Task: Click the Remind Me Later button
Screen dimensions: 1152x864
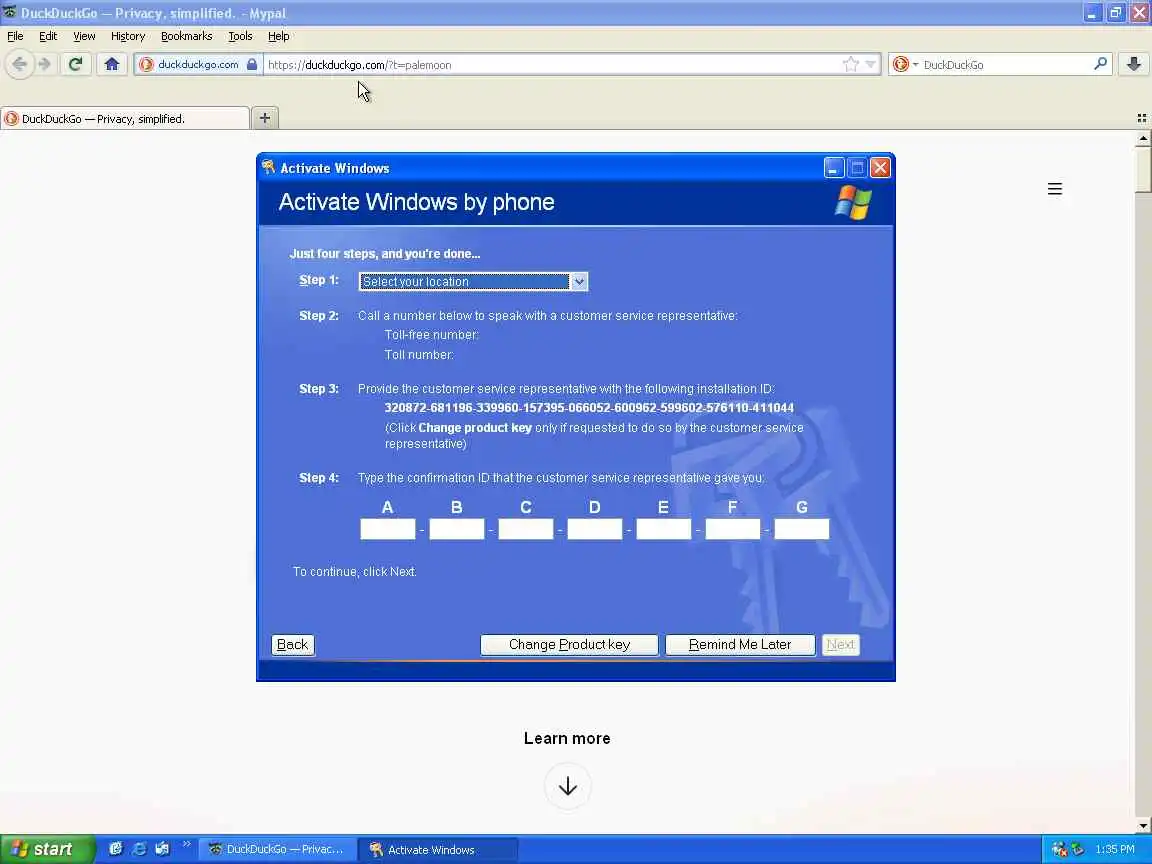Action: click(x=740, y=644)
